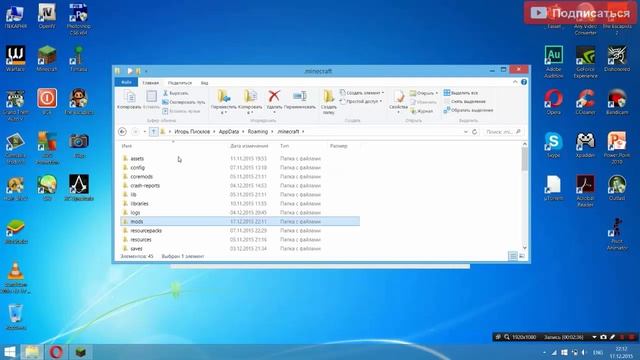Click Игорь Писклов in the breadcrumb
The image size is (640, 360).
click(x=192, y=131)
